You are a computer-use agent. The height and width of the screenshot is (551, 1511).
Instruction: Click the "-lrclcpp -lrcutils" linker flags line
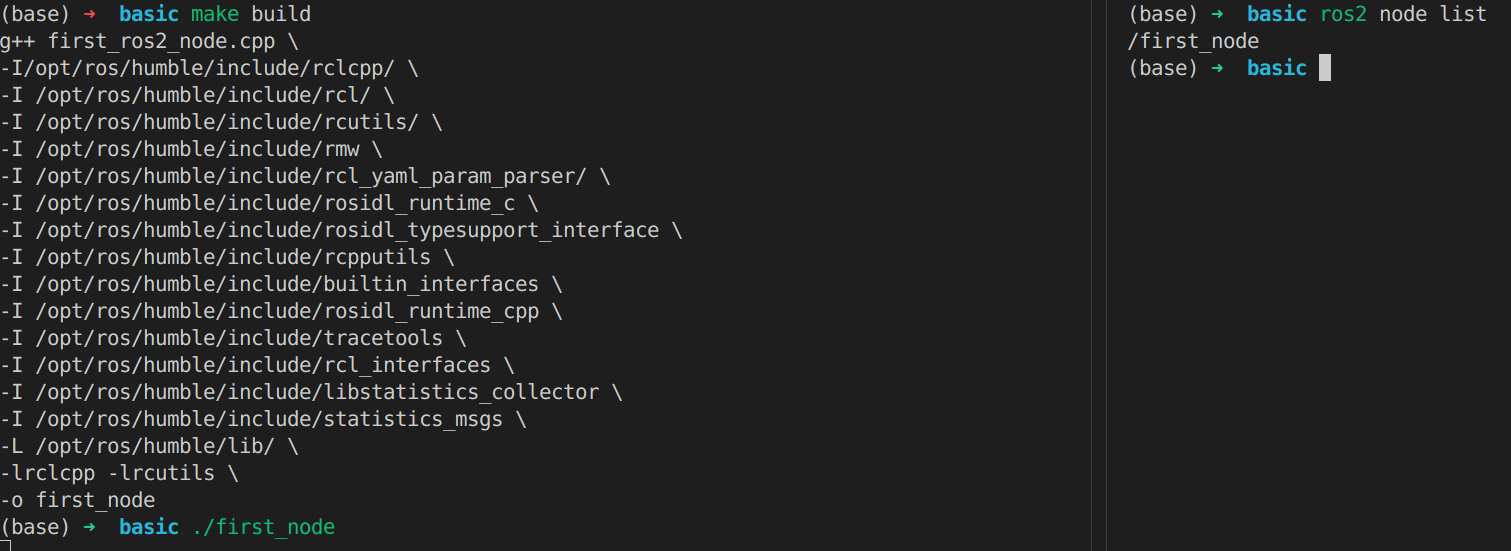tap(118, 473)
